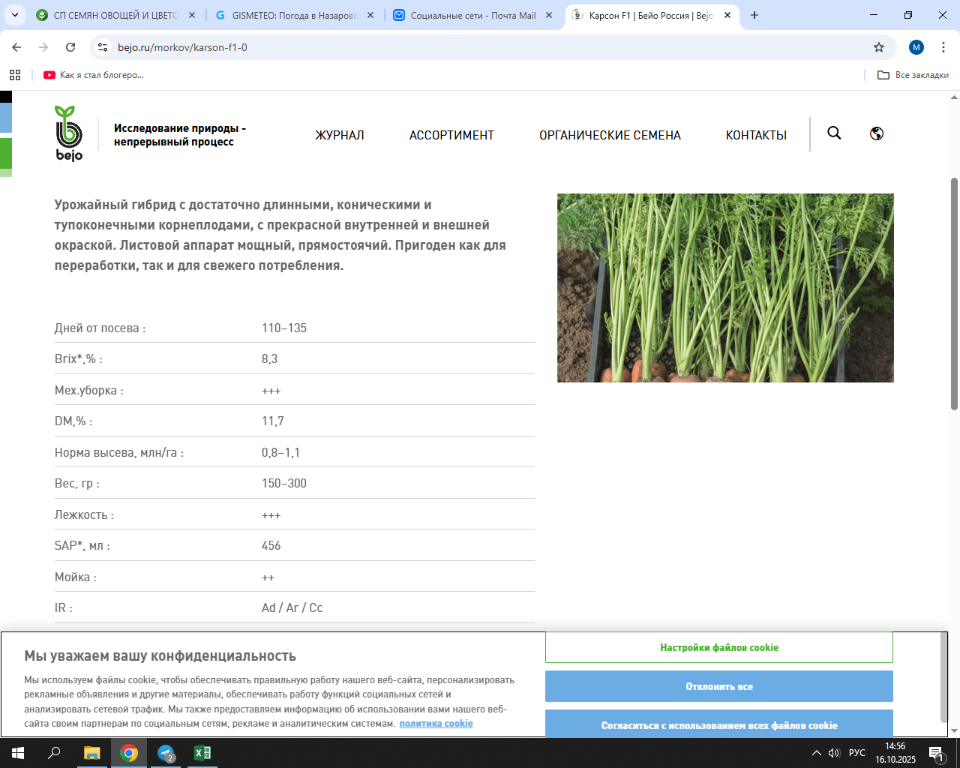Show hidden system tray icons

pos(816,753)
